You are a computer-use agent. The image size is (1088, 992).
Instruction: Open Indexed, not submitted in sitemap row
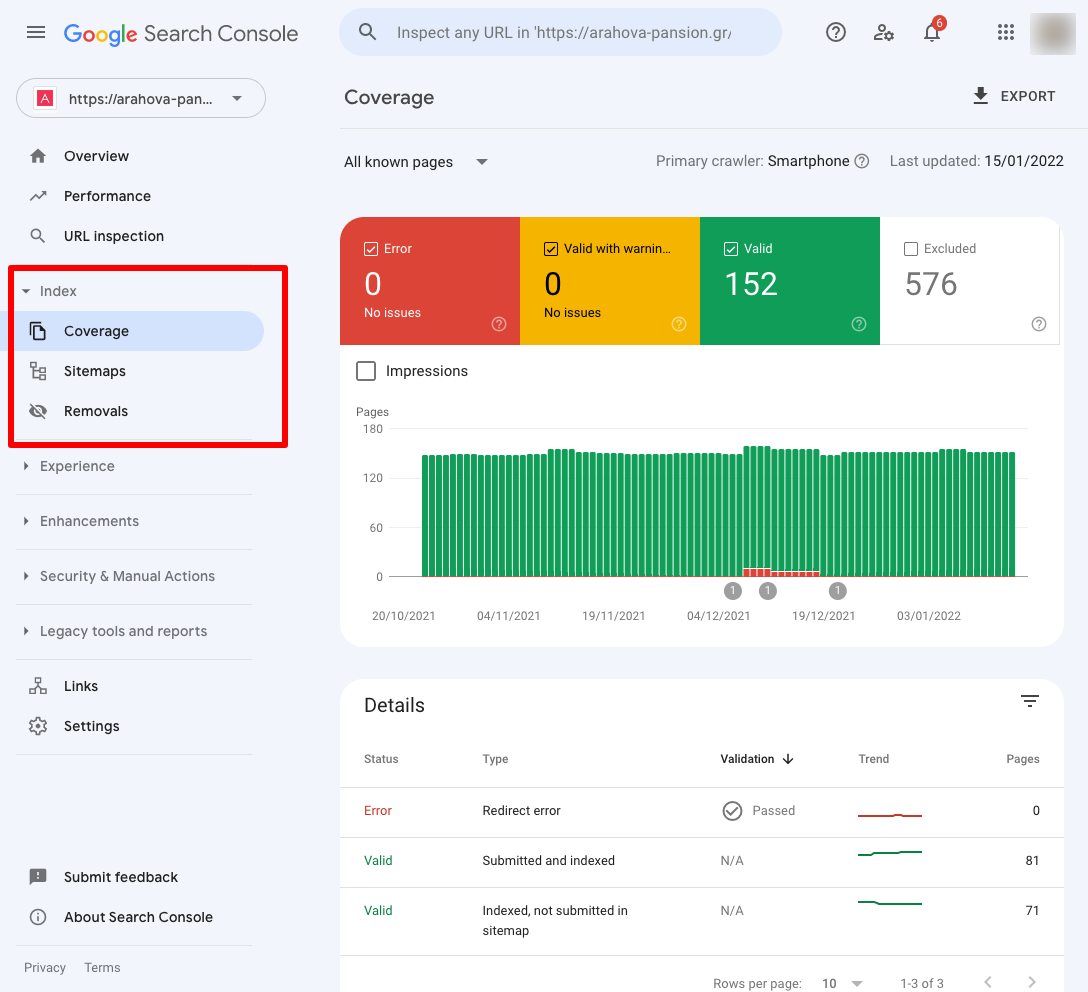pos(702,921)
